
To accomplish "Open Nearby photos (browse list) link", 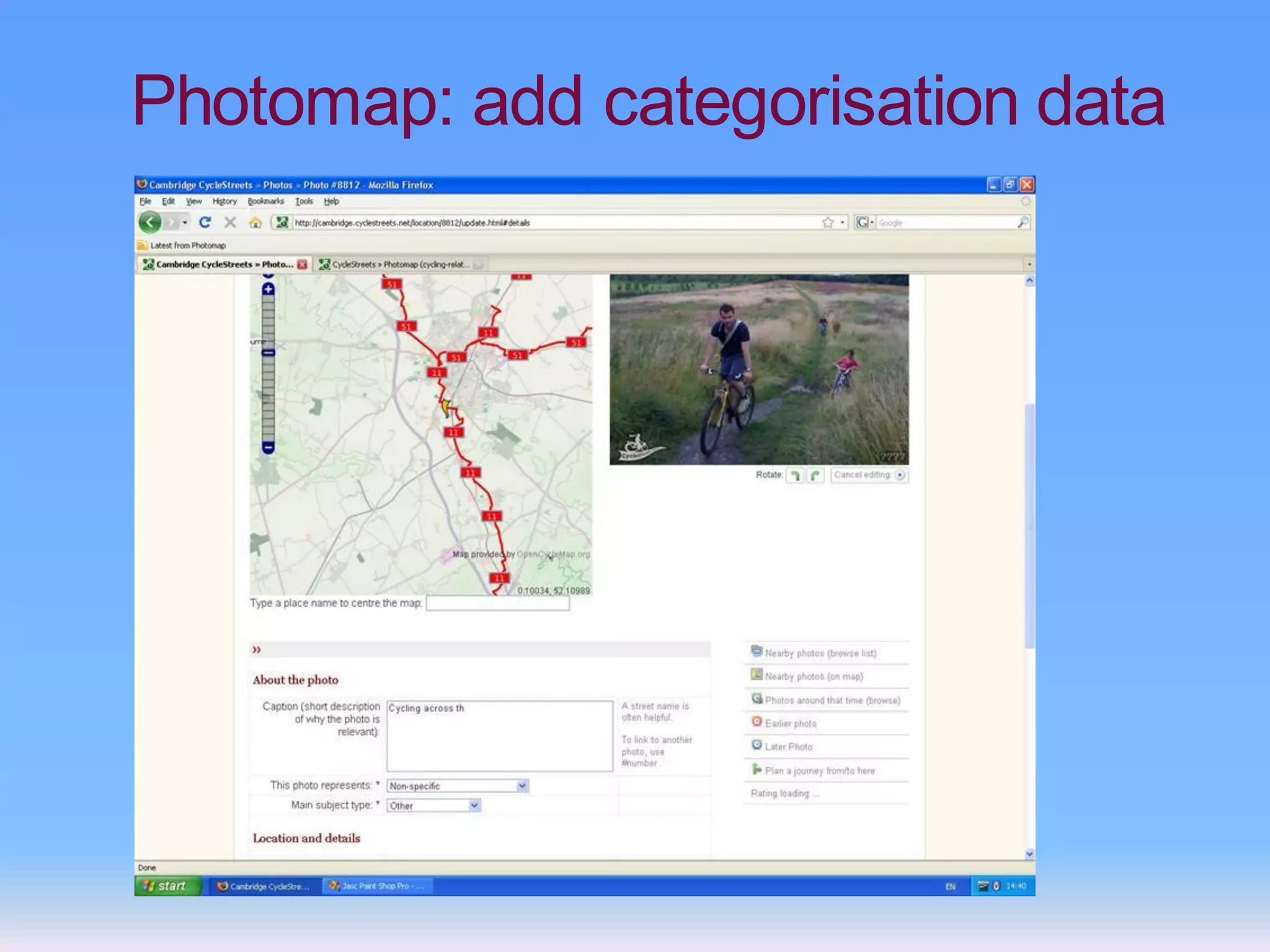I will [820, 653].
